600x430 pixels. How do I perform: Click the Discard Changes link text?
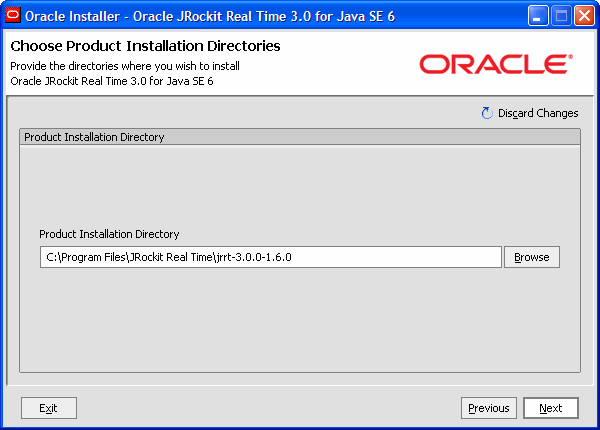[538, 113]
